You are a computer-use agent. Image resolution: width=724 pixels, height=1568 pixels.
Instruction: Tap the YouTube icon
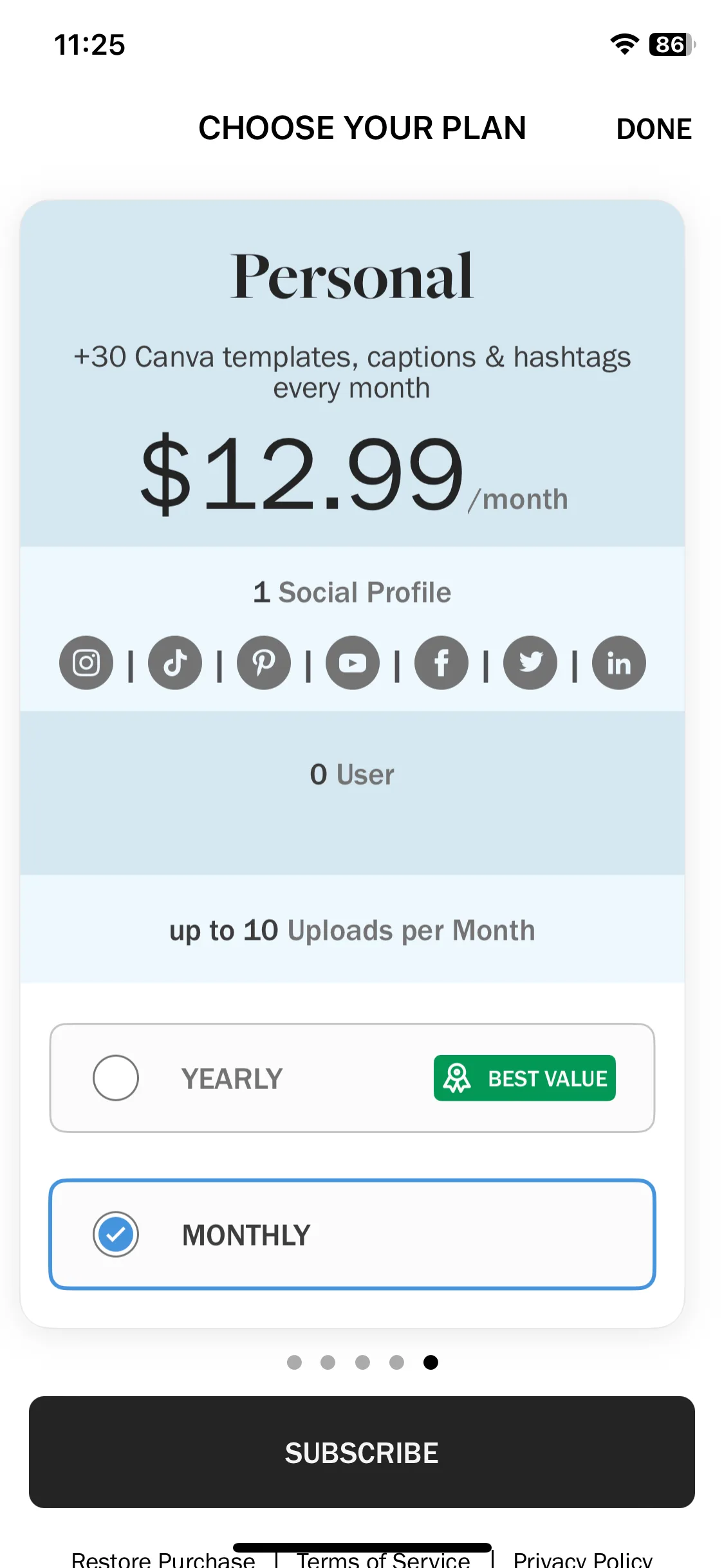353,663
